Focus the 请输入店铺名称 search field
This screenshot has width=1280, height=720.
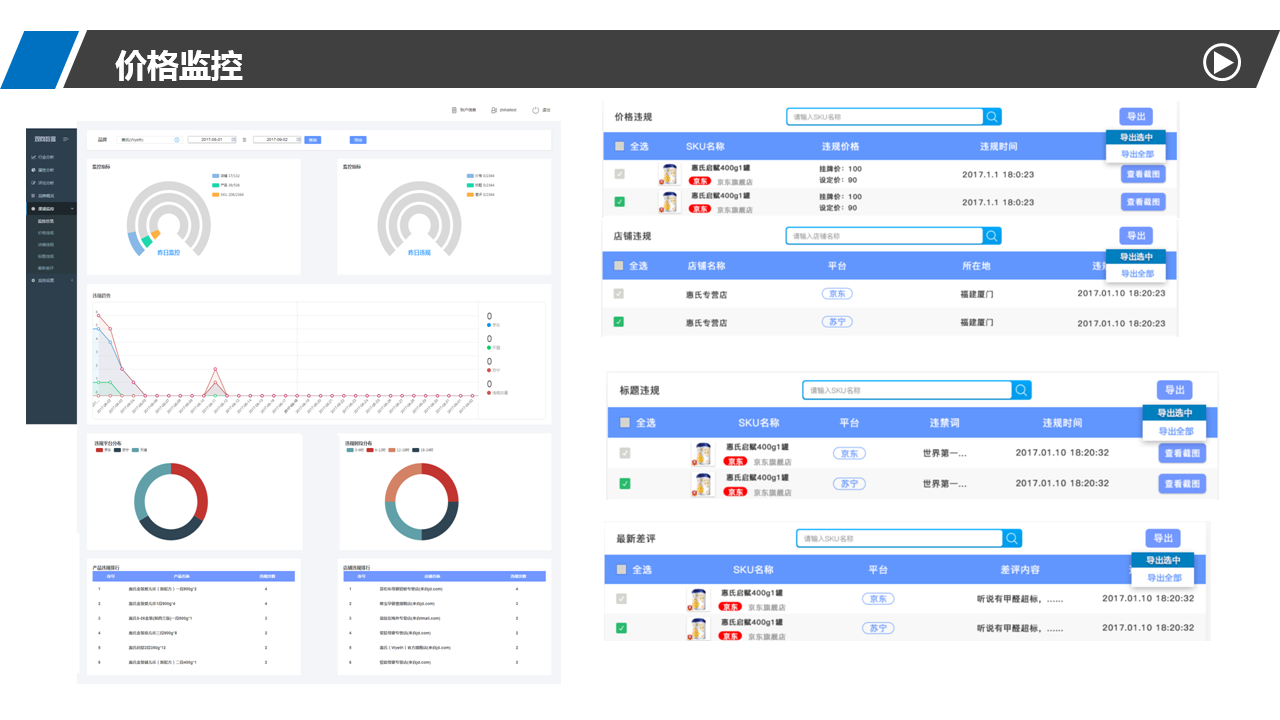(x=885, y=236)
